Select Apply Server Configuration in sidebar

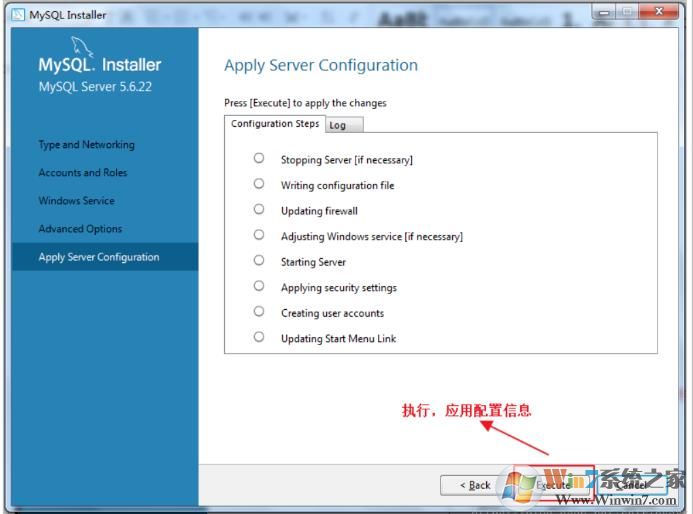coord(105,257)
